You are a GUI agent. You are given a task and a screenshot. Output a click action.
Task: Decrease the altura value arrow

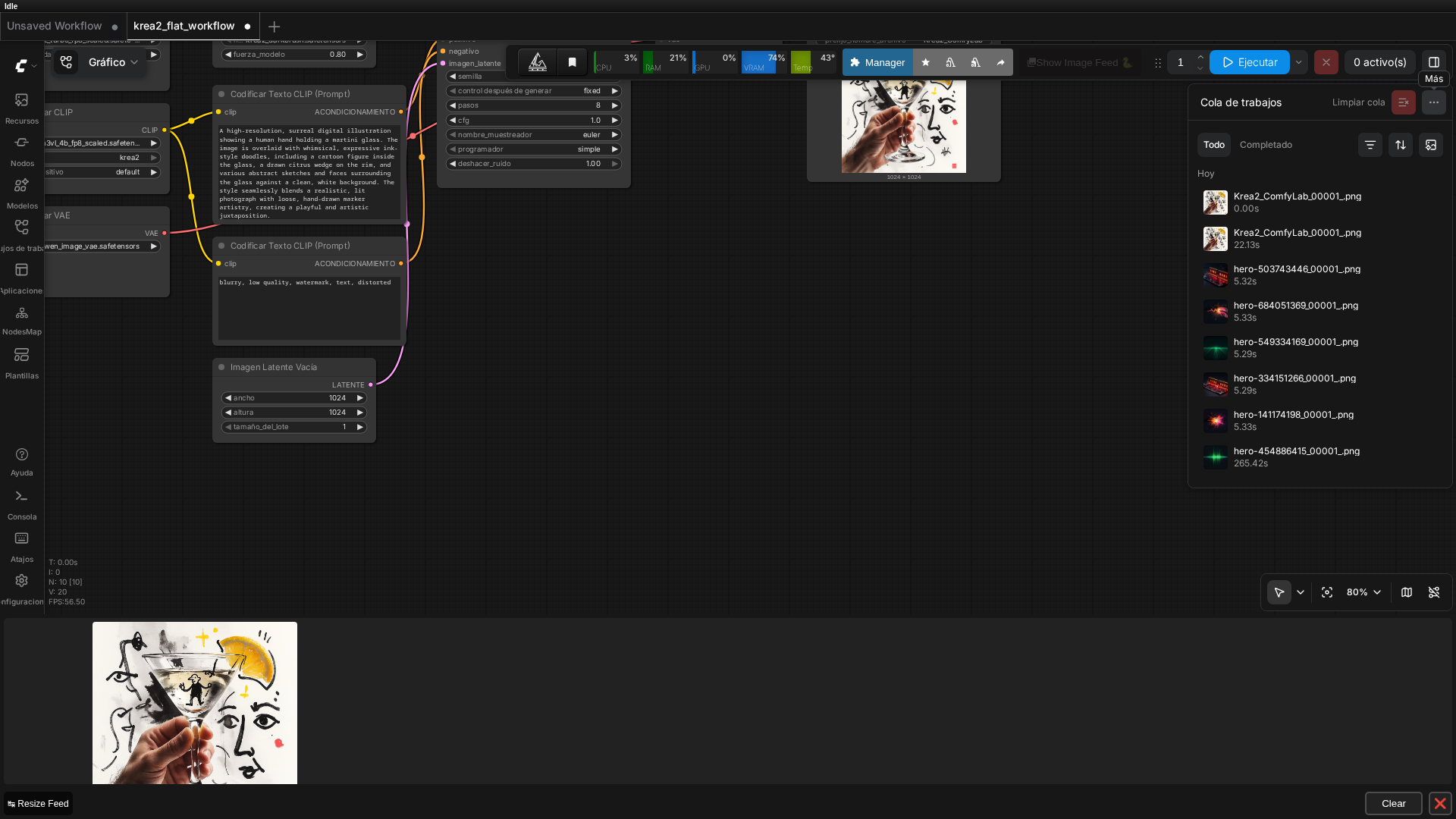coord(228,413)
